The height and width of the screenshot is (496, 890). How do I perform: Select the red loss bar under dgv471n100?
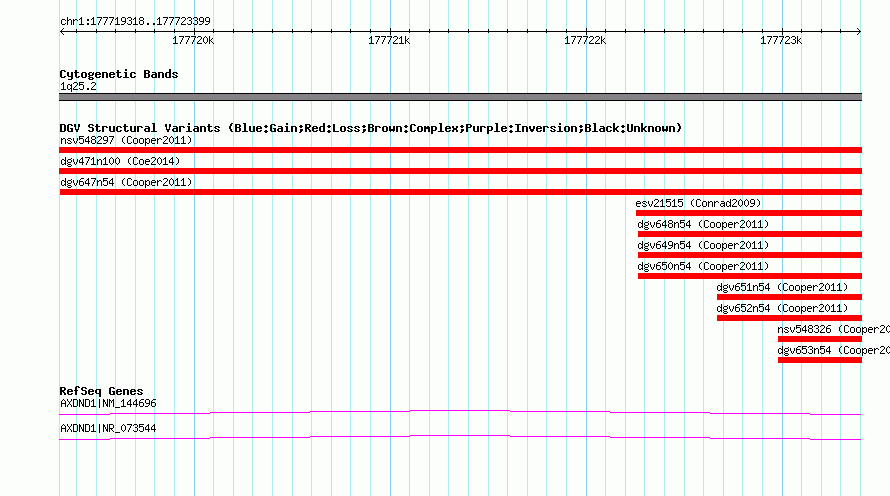click(460, 171)
